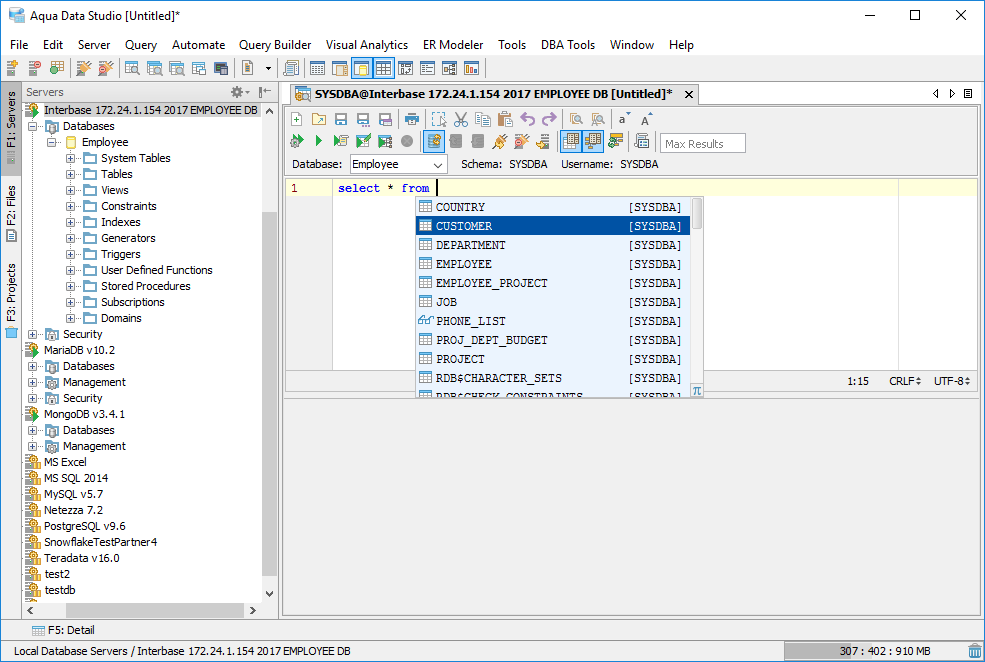The image size is (985, 662).
Task: Select the SYSDBA@Interbase query tab
Action: coord(493,94)
